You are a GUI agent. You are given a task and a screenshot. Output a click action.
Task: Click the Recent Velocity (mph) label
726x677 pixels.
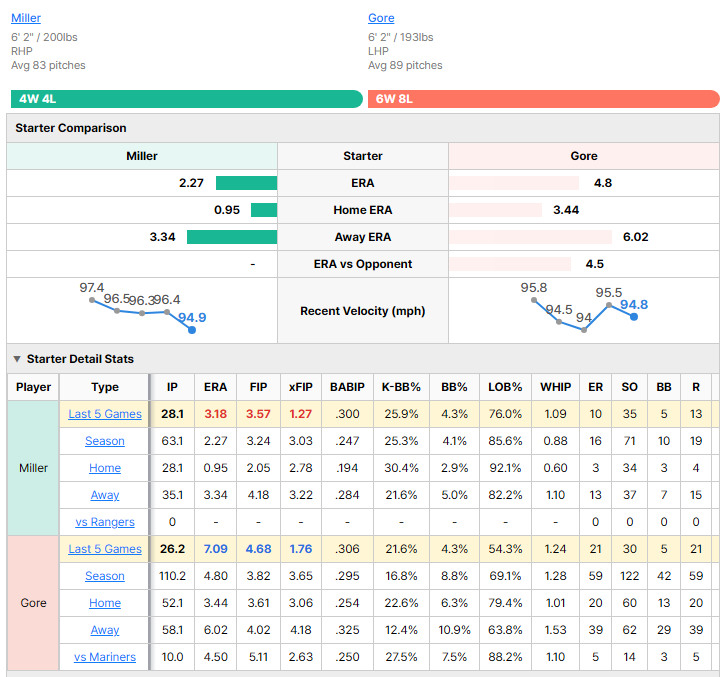click(363, 311)
